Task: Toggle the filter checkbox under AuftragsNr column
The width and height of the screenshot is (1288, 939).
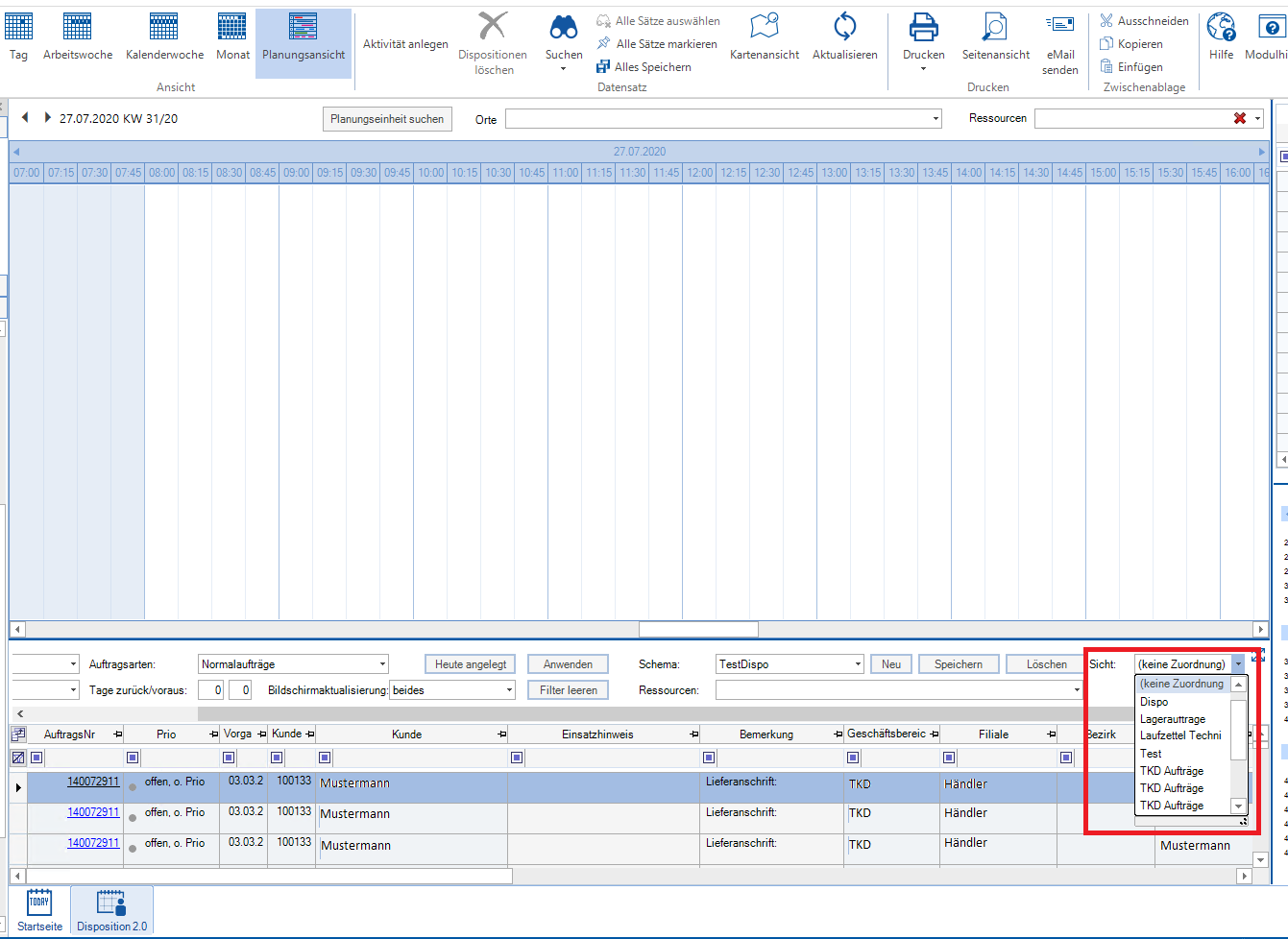Action: (x=36, y=758)
